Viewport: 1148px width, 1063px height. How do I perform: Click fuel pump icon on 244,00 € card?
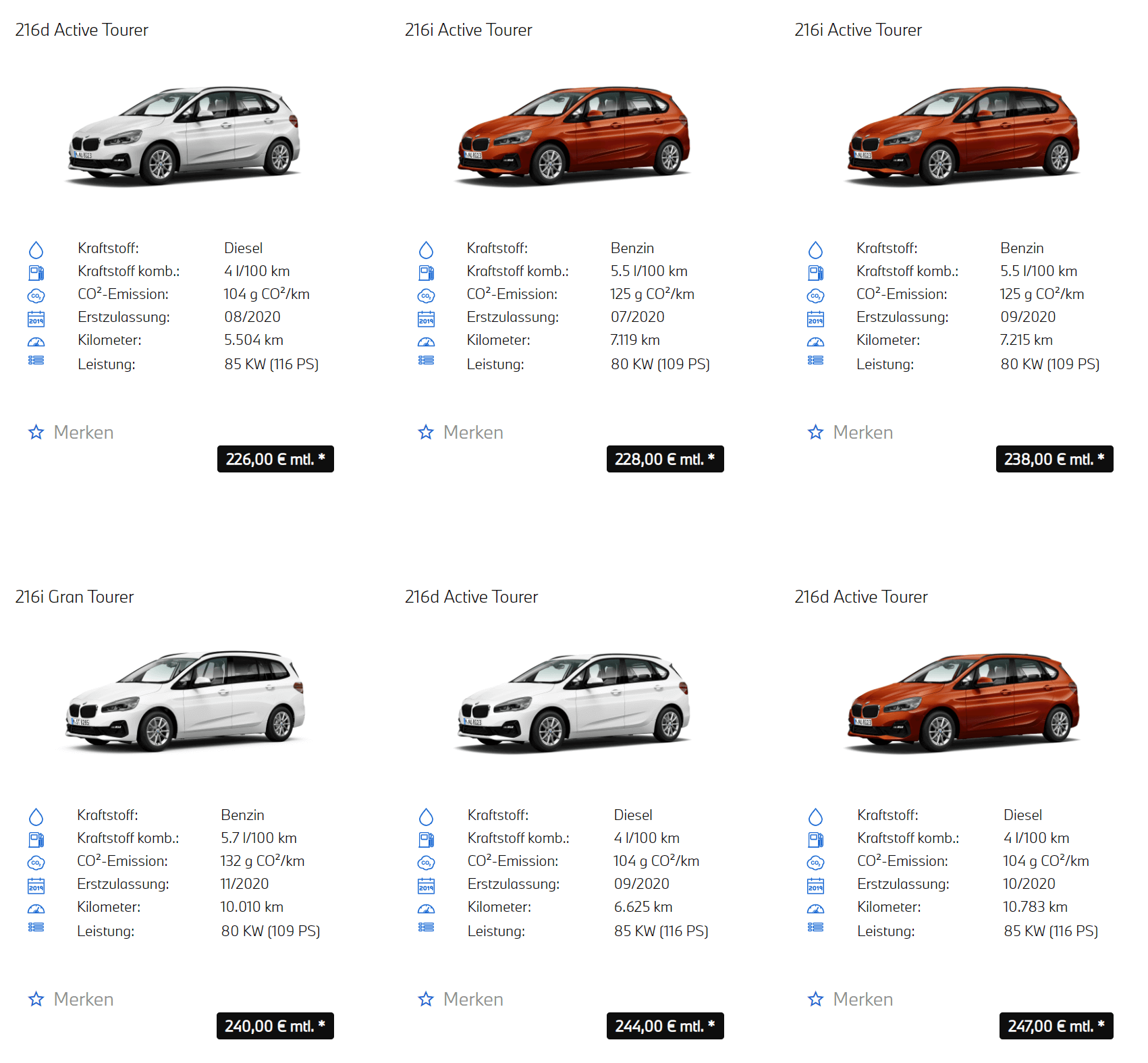point(426,840)
